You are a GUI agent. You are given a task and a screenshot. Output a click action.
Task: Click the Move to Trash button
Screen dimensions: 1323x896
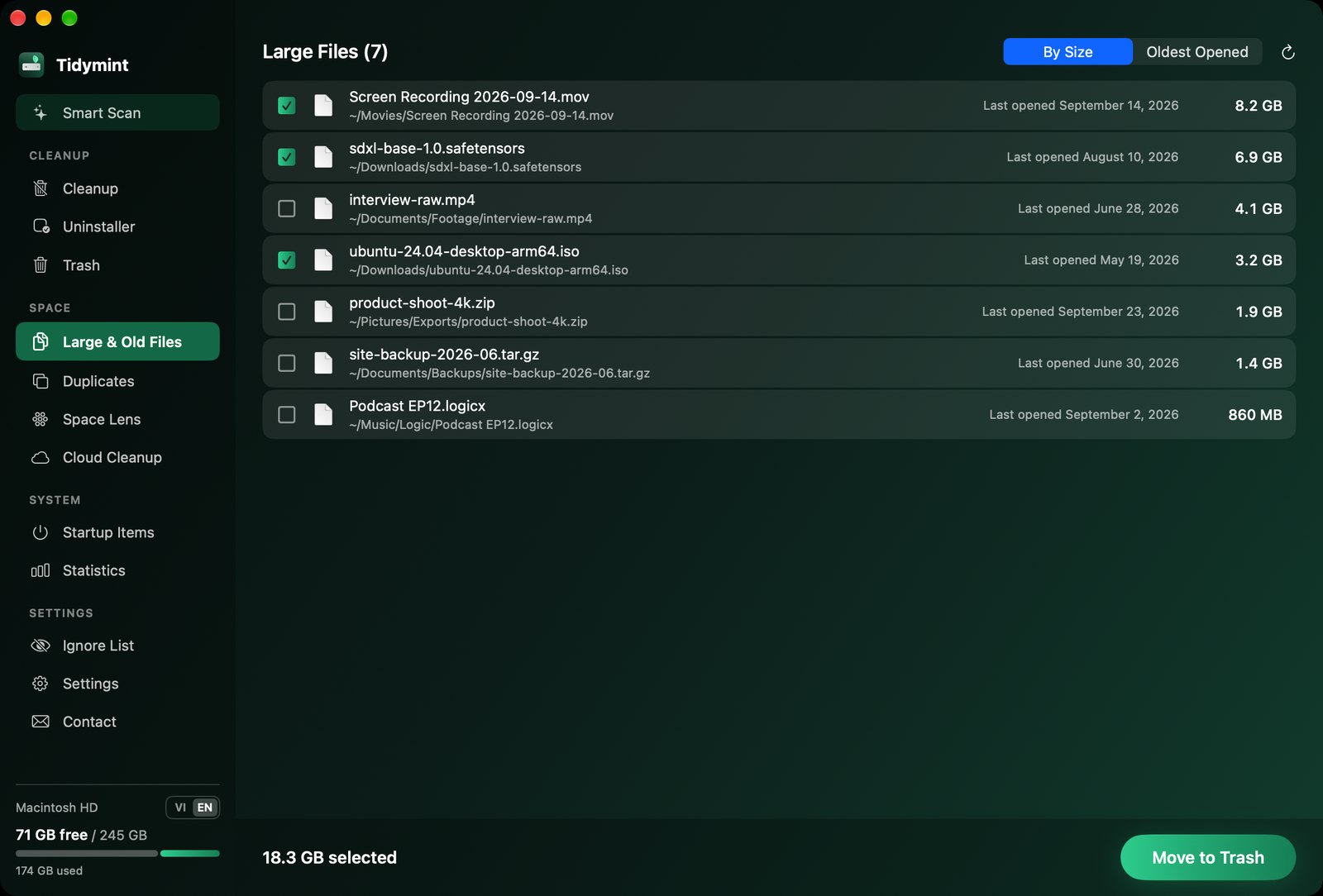coord(1207,857)
